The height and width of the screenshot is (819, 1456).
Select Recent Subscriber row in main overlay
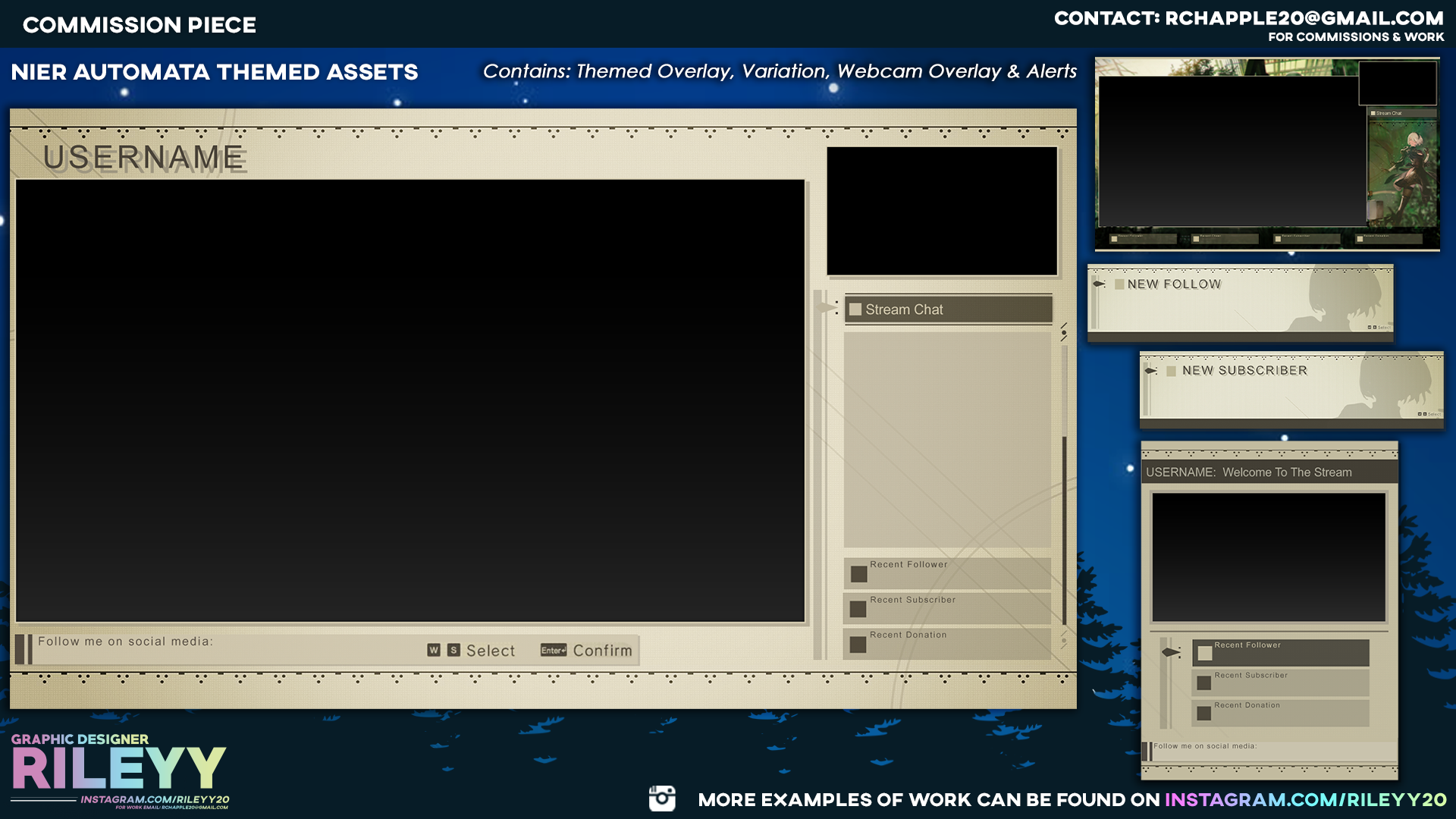tap(948, 607)
